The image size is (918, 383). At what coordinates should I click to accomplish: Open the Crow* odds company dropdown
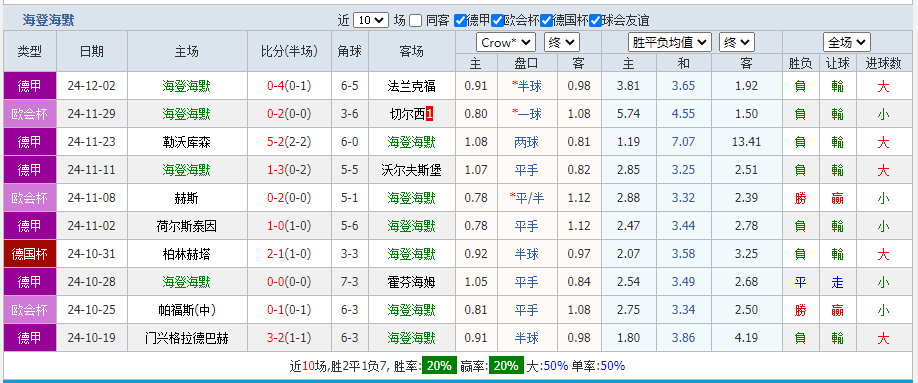tap(506, 42)
